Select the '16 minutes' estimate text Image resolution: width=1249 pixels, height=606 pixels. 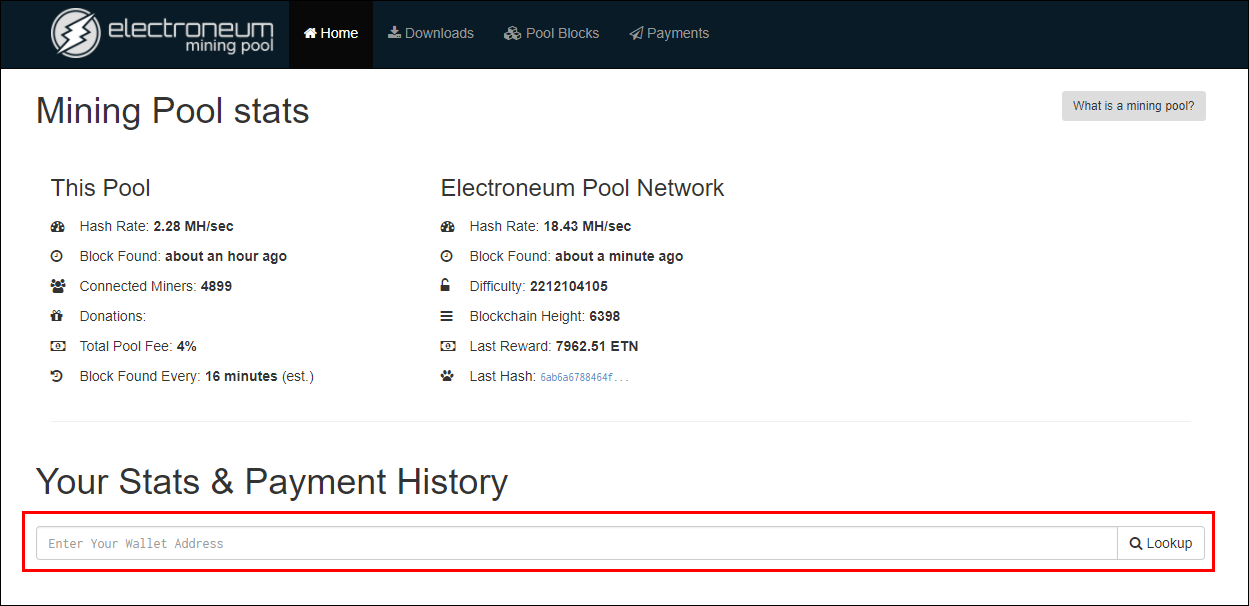pyautogui.click(x=241, y=376)
